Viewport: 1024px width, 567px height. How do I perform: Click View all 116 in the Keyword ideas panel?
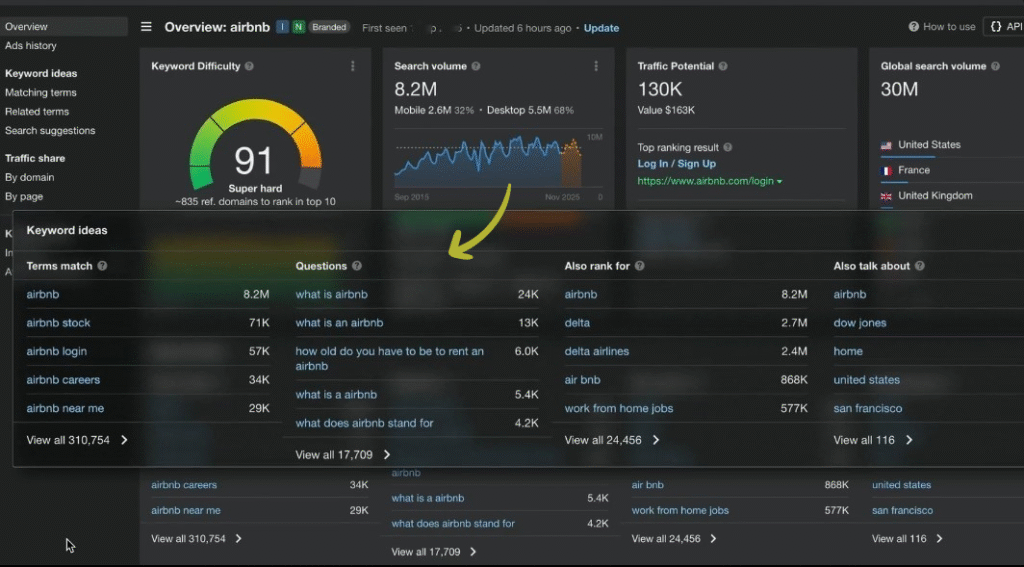pos(873,440)
